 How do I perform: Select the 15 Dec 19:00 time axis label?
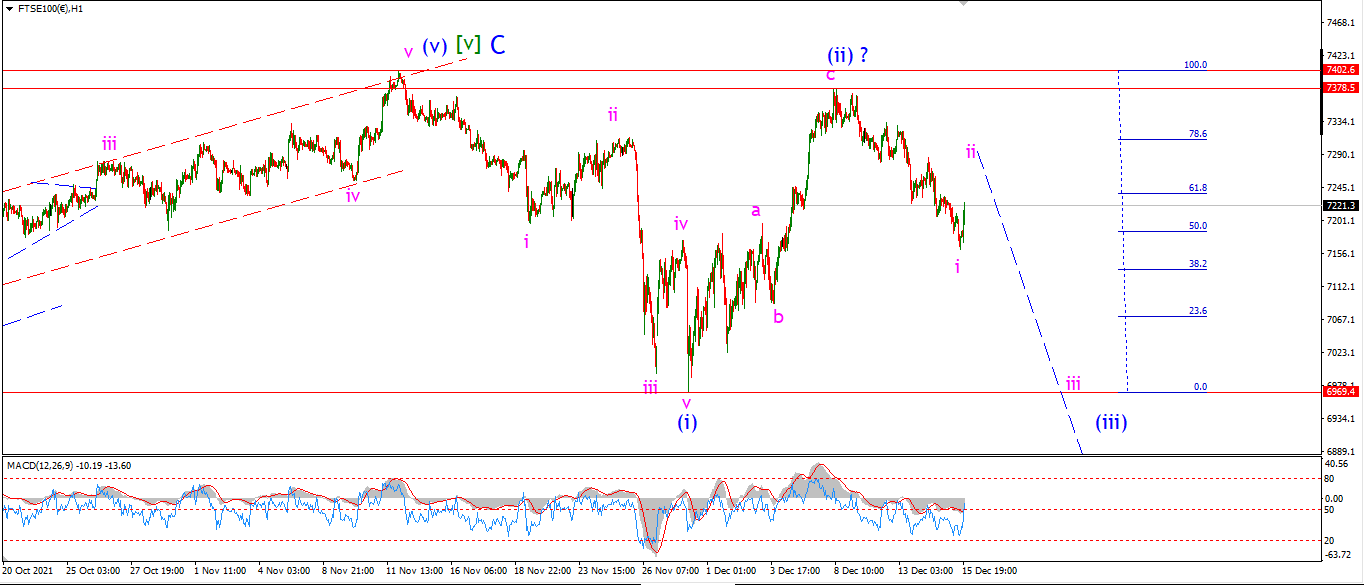[989, 571]
